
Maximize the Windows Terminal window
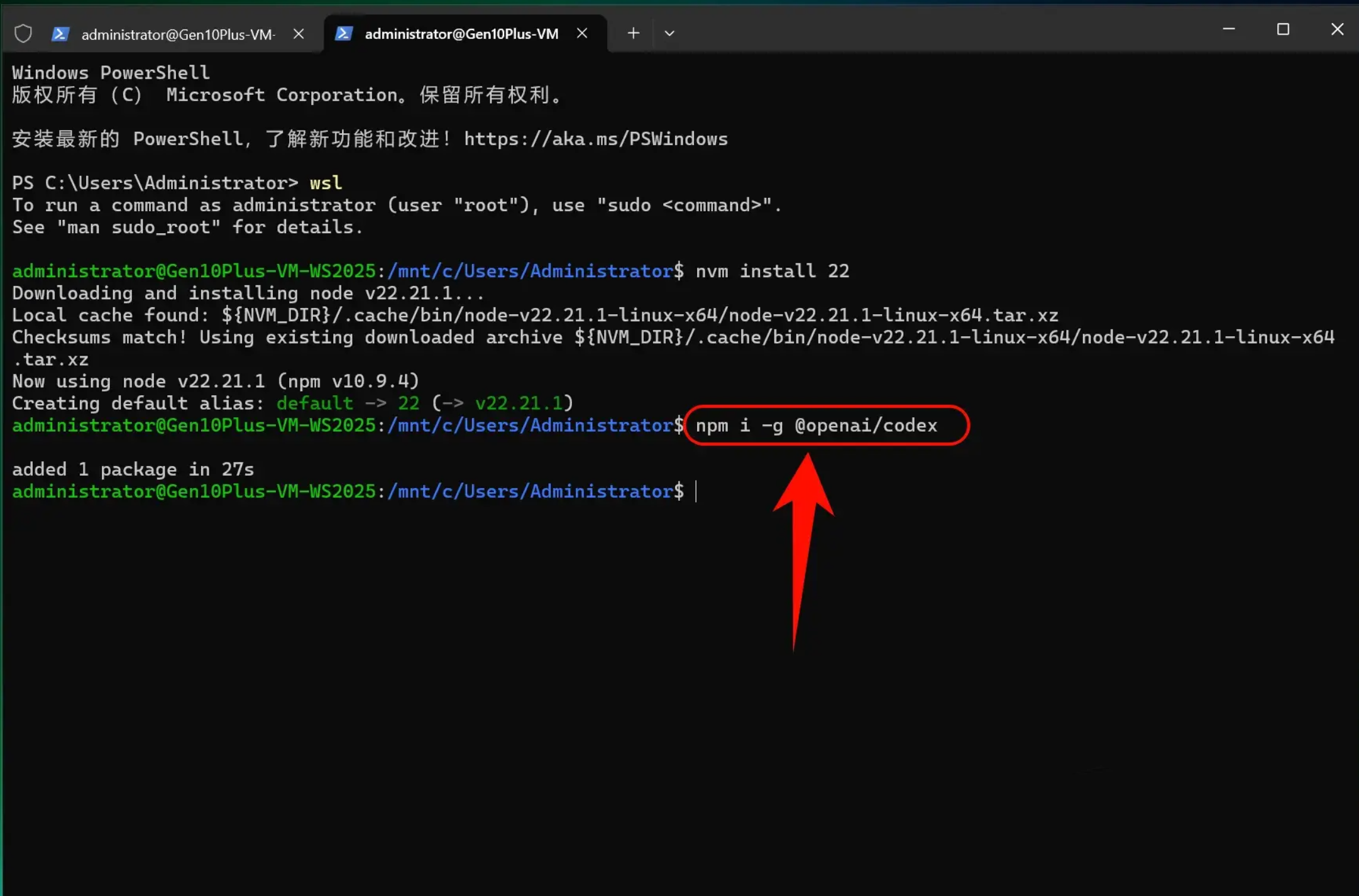coord(1283,29)
